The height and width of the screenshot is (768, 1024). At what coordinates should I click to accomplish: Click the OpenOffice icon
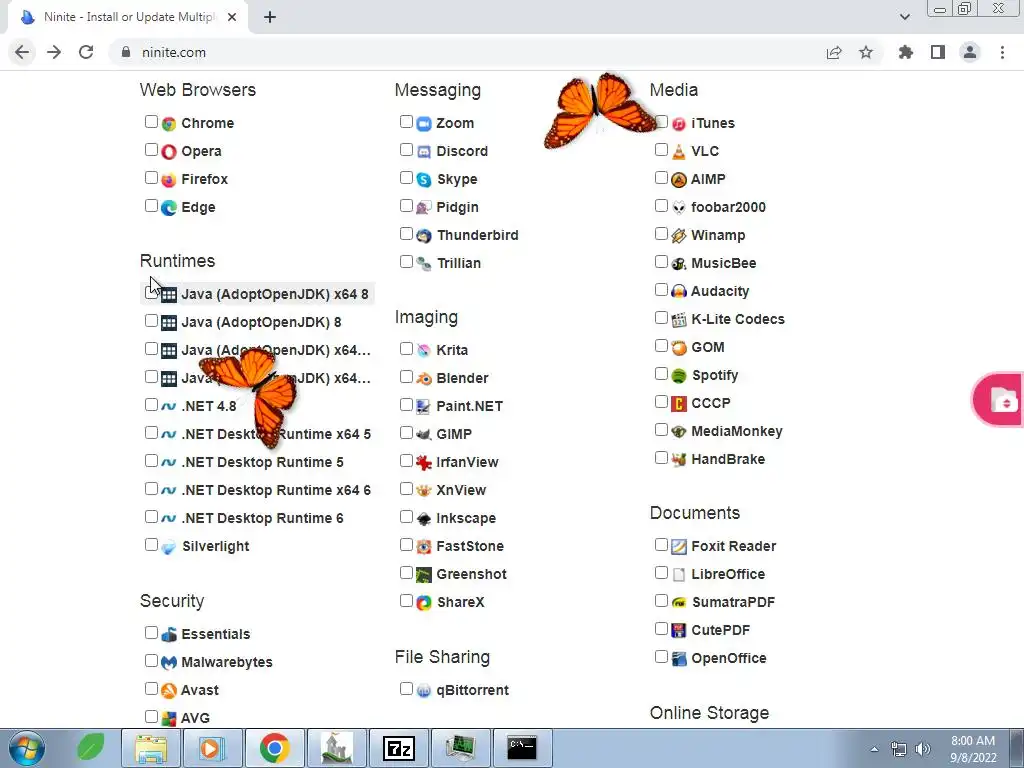pos(679,658)
